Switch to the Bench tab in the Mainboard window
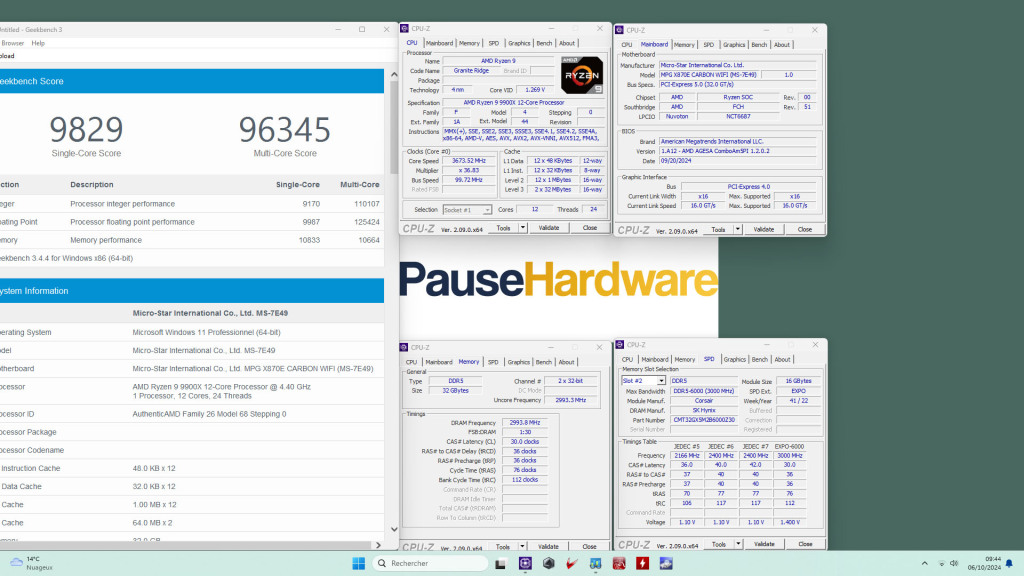 click(759, 44)
